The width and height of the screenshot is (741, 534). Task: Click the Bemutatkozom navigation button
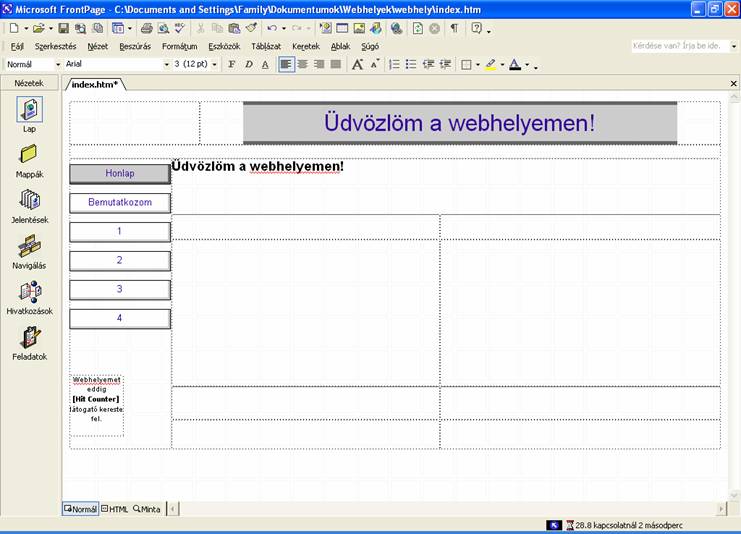(120, 203)
